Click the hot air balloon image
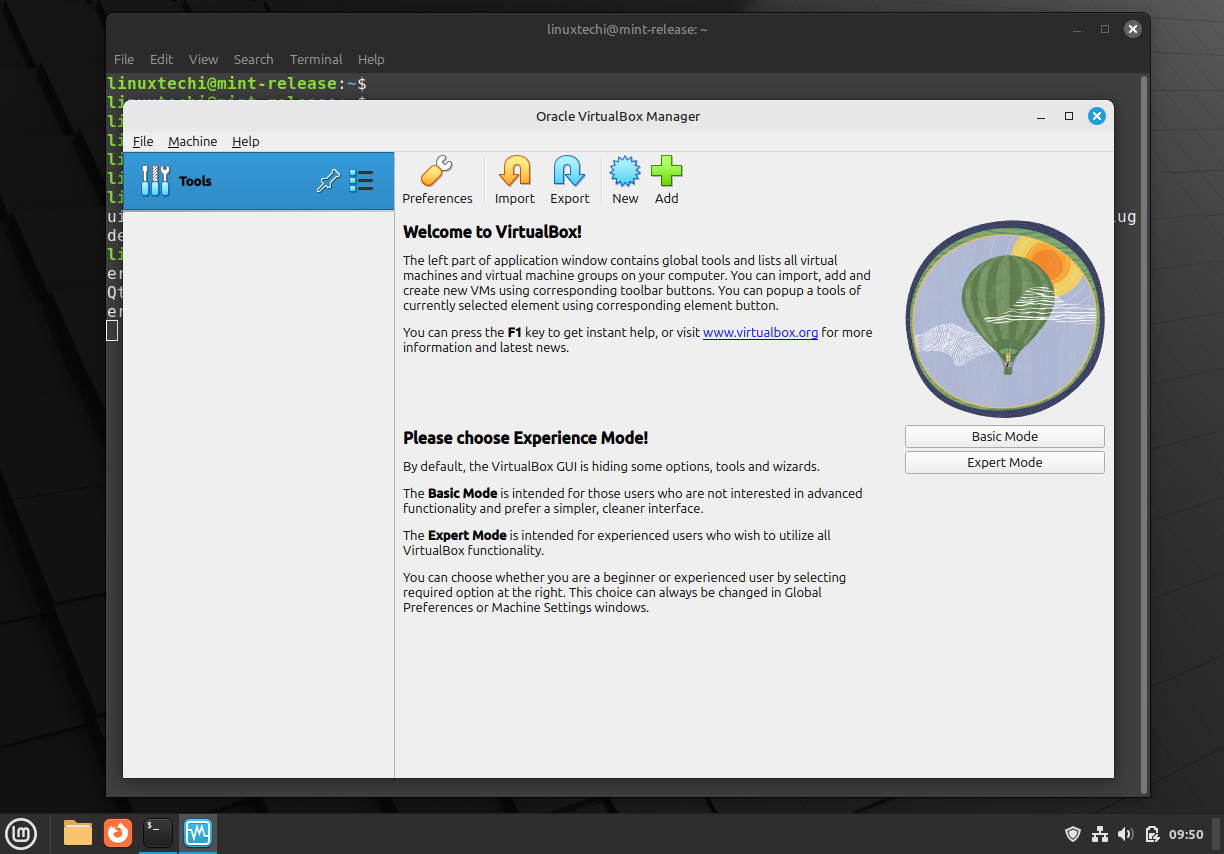 point(1005,319)
